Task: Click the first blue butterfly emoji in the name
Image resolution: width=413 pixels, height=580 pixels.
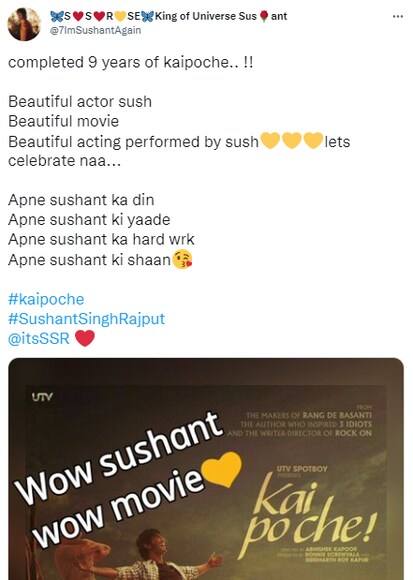Action: tap(57, 16)
